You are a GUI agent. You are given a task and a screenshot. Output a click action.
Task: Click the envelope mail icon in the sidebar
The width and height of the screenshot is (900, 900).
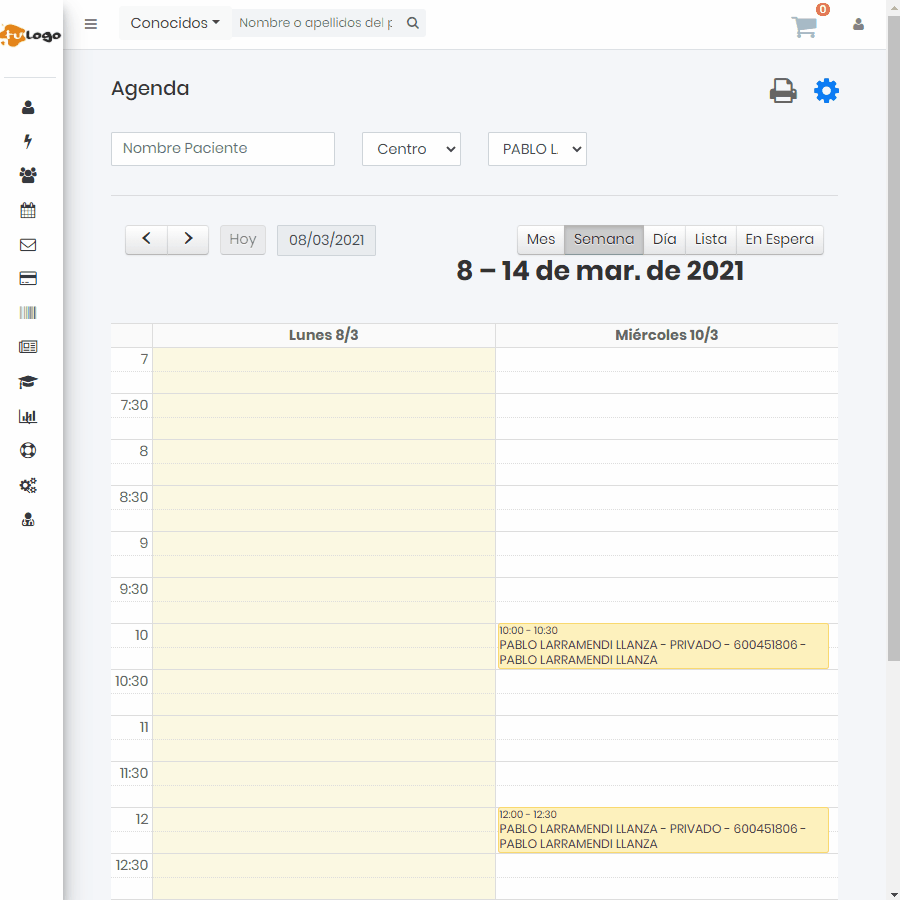coord(28,245)
